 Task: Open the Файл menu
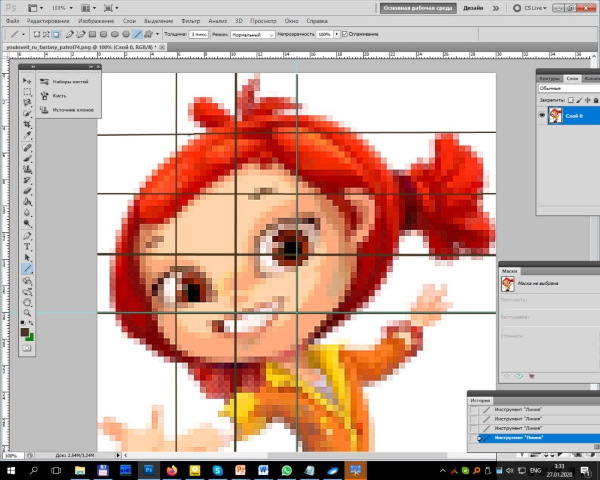point(13,21)
